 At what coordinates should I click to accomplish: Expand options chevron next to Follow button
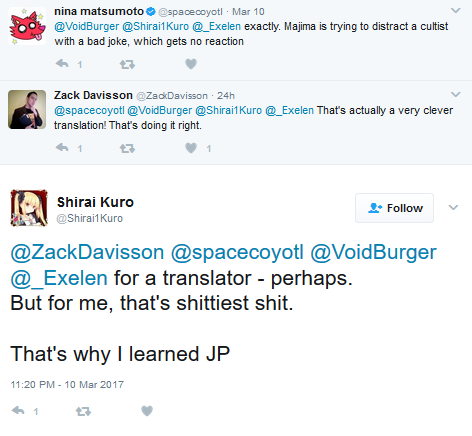coord(453,208)
